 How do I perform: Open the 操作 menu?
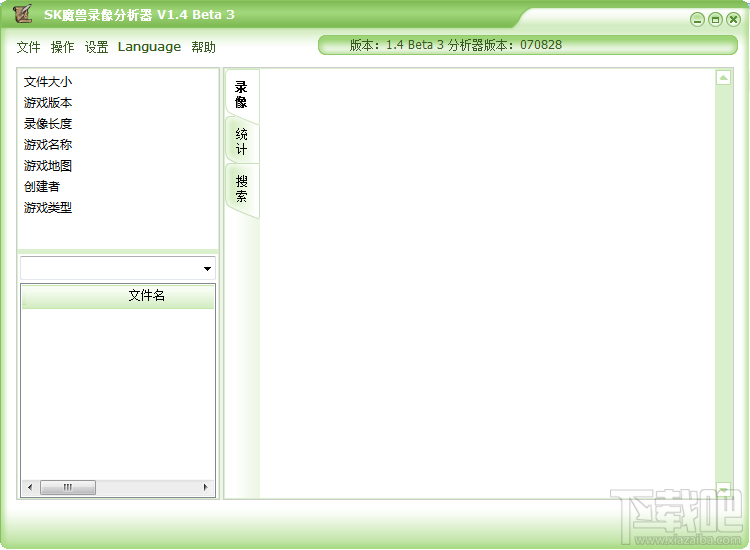click(x=63, y=47)
